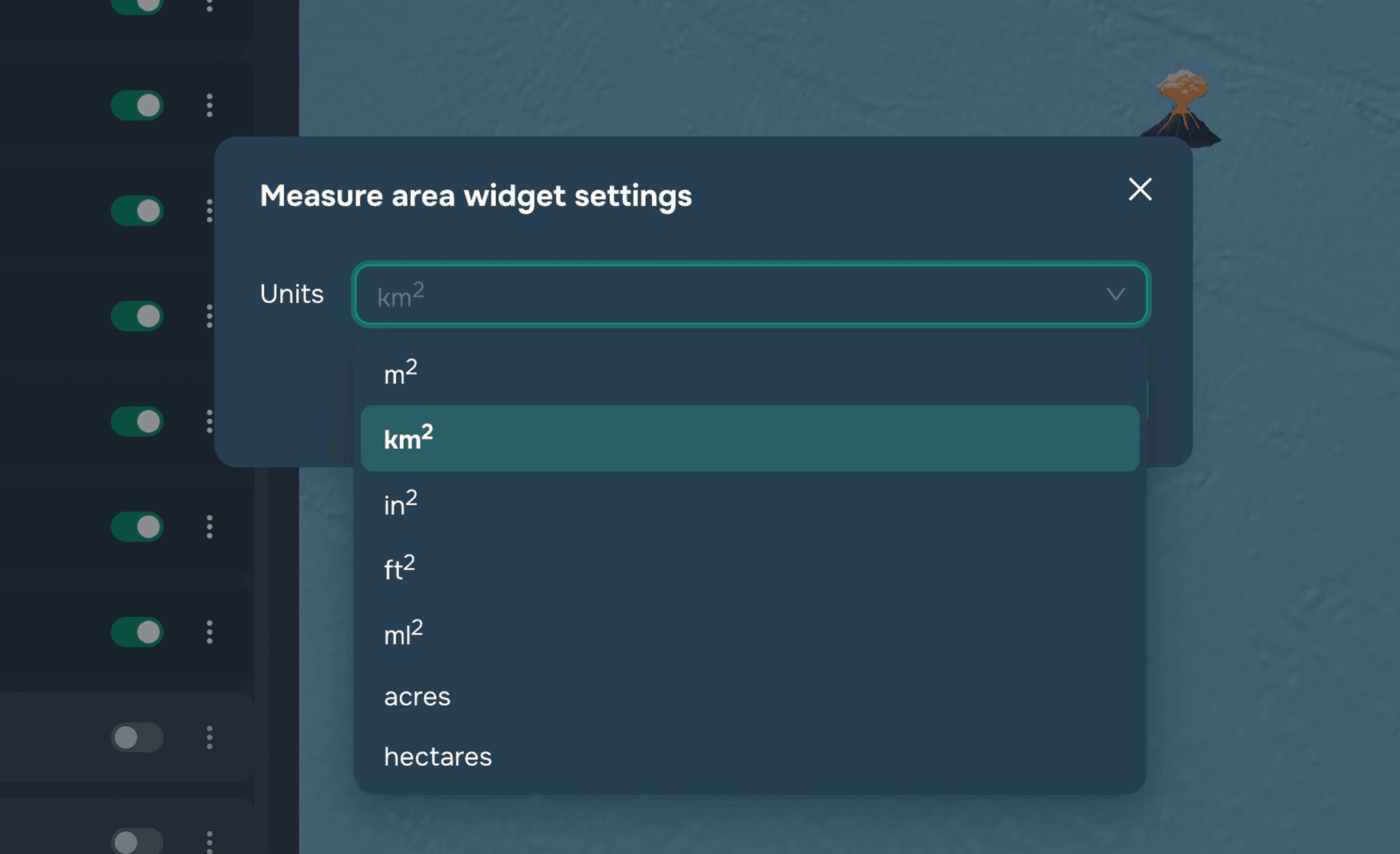Click the Units combo box showing km²

click(x=751, y=294)
